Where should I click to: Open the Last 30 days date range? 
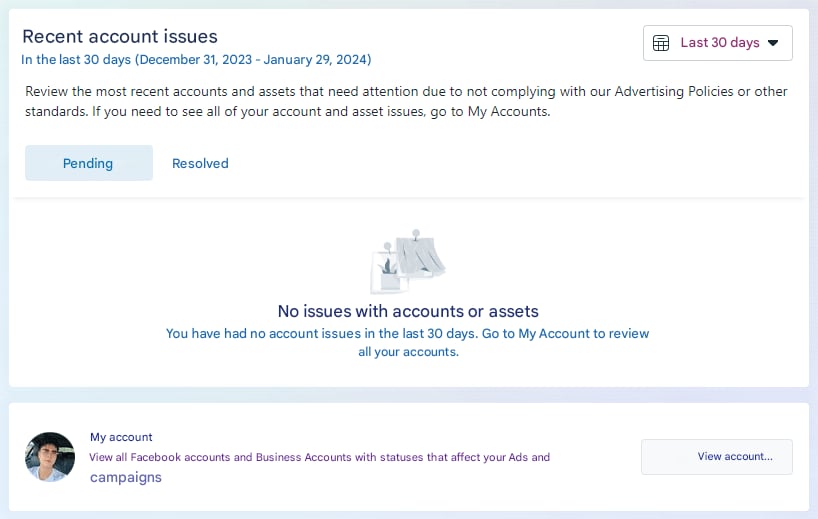(718, 43)
